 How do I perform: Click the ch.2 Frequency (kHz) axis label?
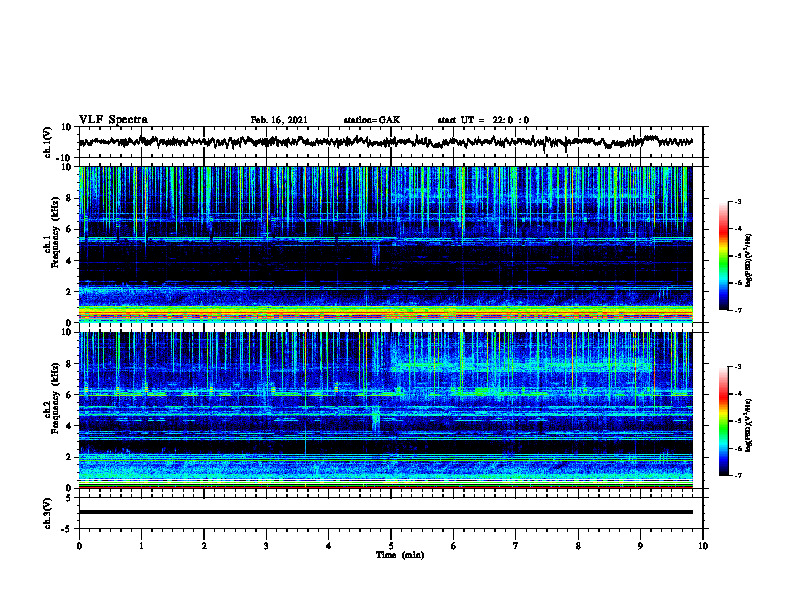[51, 398]
